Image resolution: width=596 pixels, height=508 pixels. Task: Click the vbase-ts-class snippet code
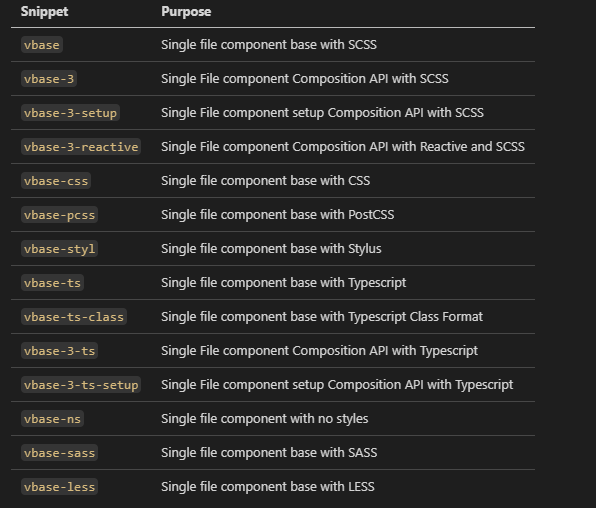coord(74,317)
